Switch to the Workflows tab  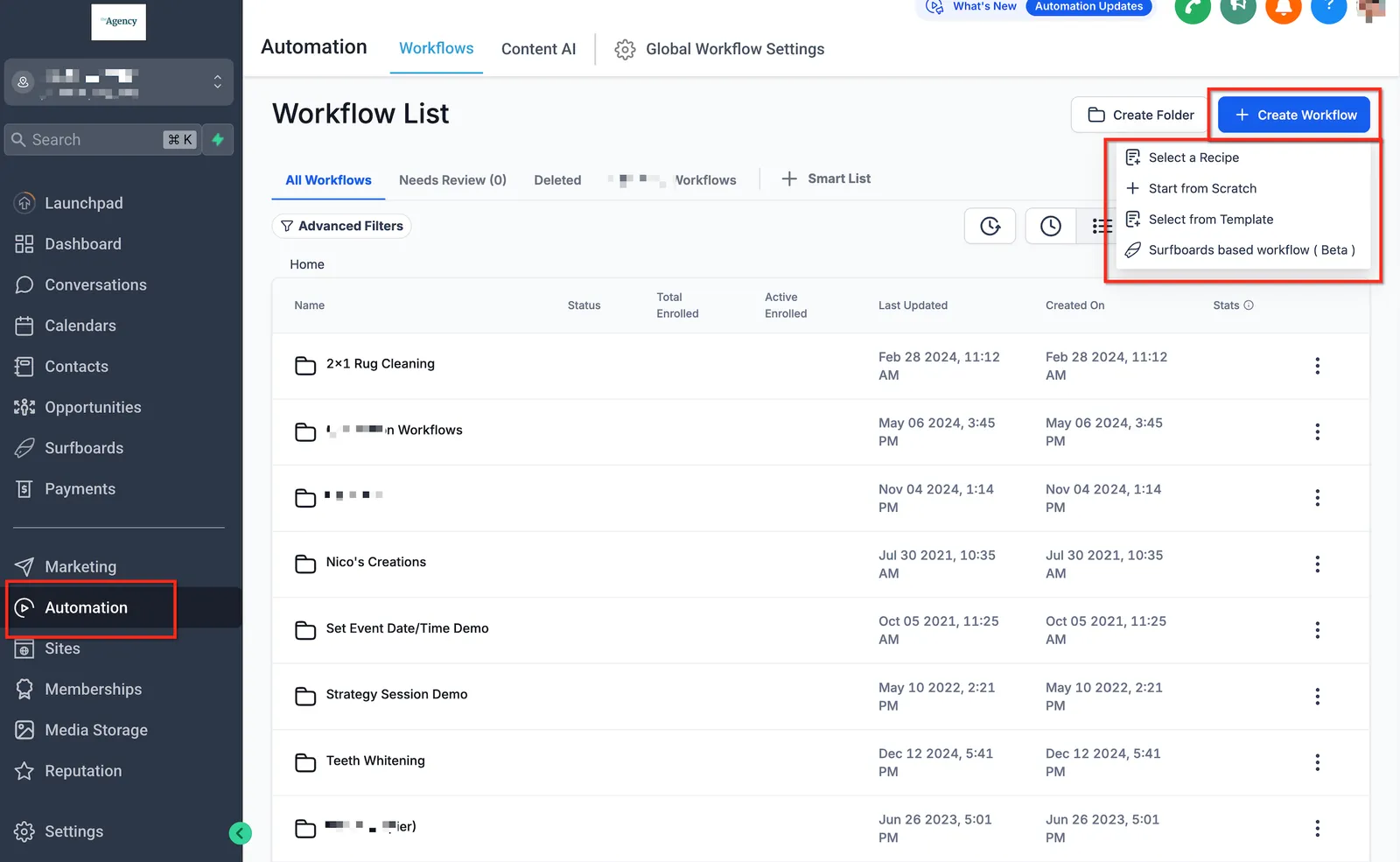coord(436,48)
